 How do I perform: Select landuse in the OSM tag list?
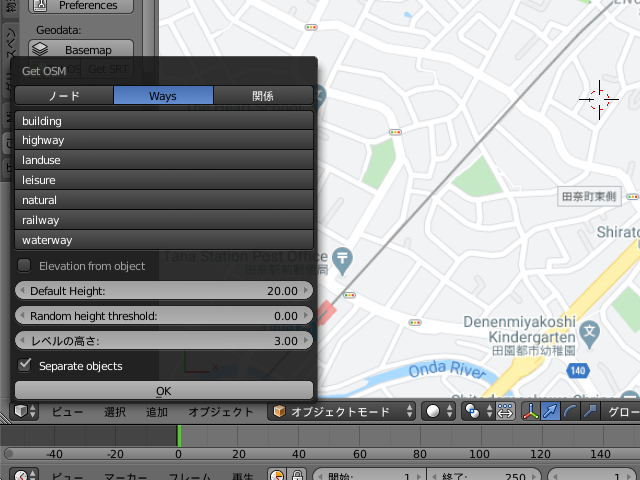(x=164, y=160)
